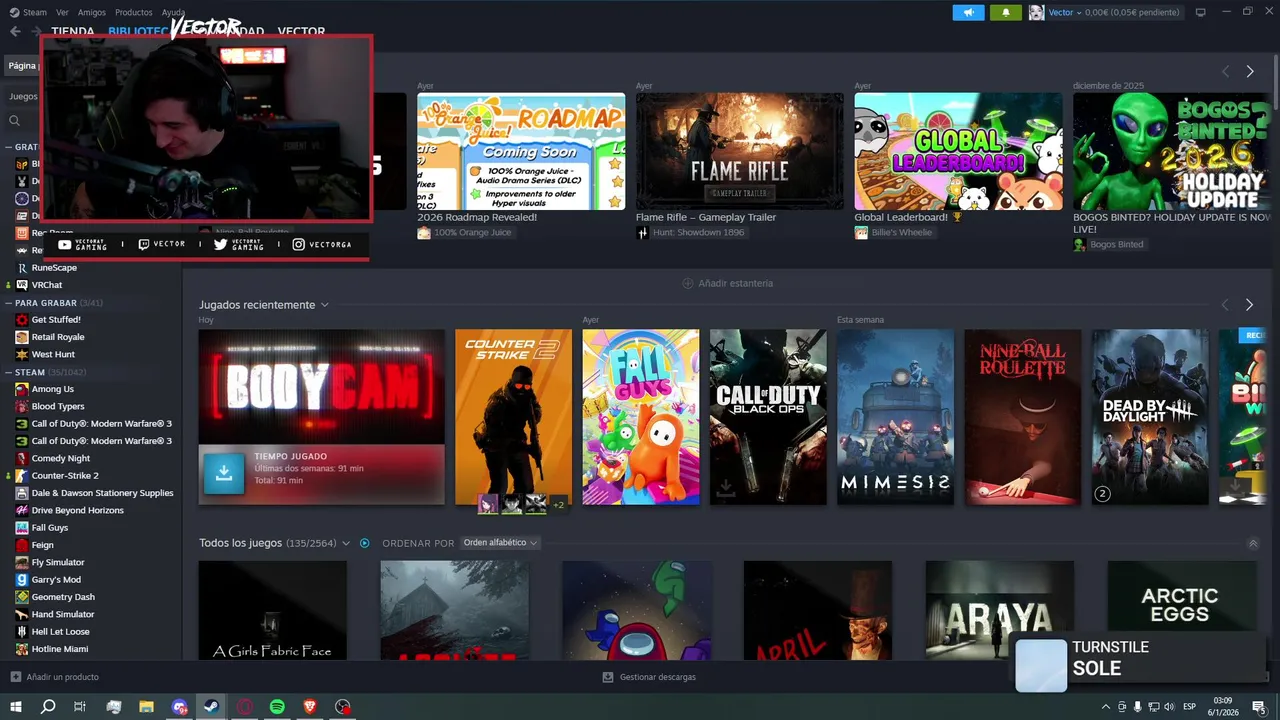Click the Hotline Miami sidebar icon
Viewport: 1280px width, 720px height.
click(22, 649)
